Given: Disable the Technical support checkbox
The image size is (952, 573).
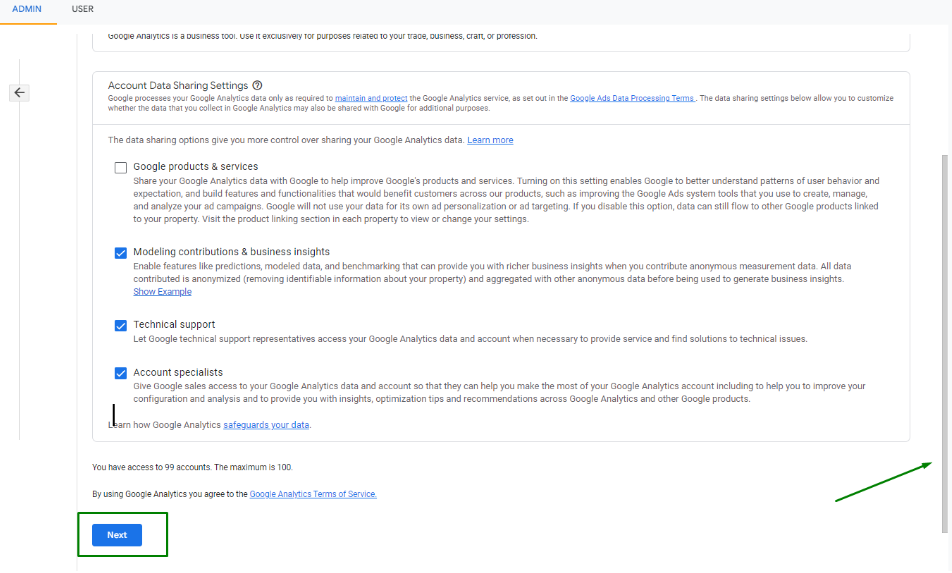Looking at the screenshot, I should tap(121, 326).
